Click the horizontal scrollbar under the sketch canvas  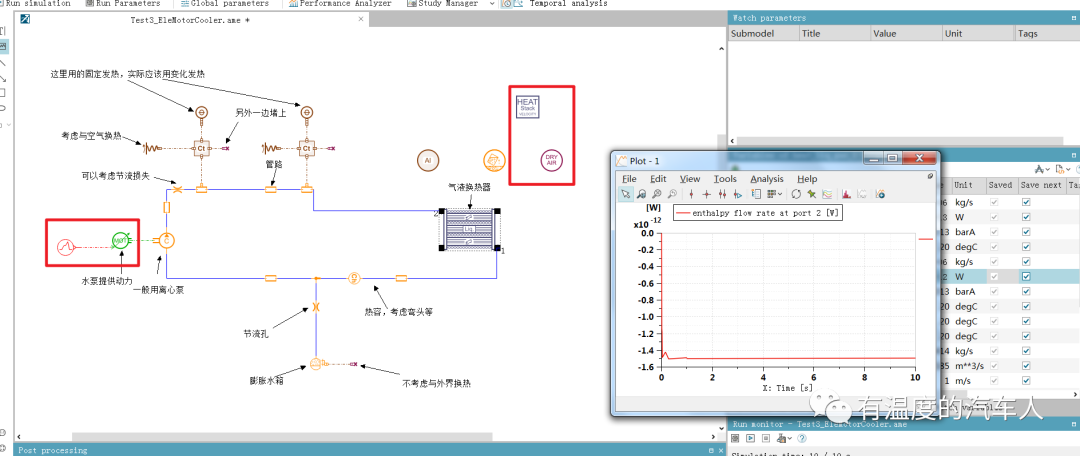(282, 437)
